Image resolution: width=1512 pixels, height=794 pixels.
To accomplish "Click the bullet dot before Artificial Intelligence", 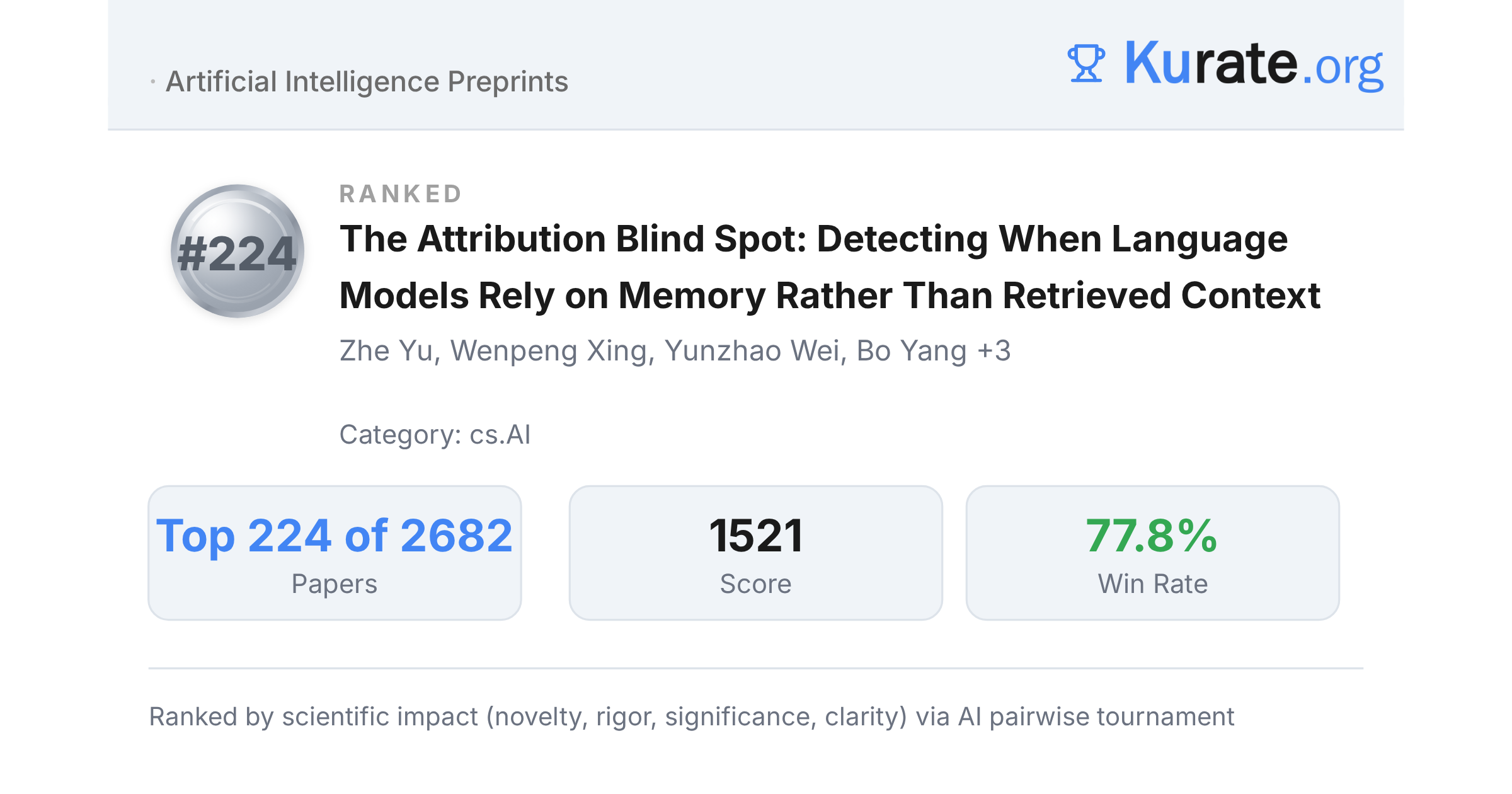I will click(152, 82).
